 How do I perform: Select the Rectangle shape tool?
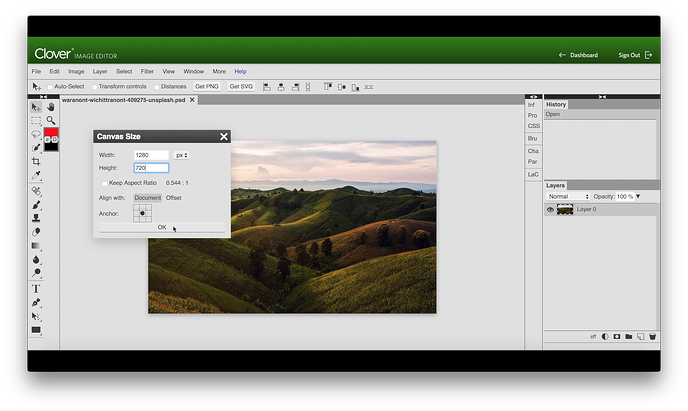(36, 330)
